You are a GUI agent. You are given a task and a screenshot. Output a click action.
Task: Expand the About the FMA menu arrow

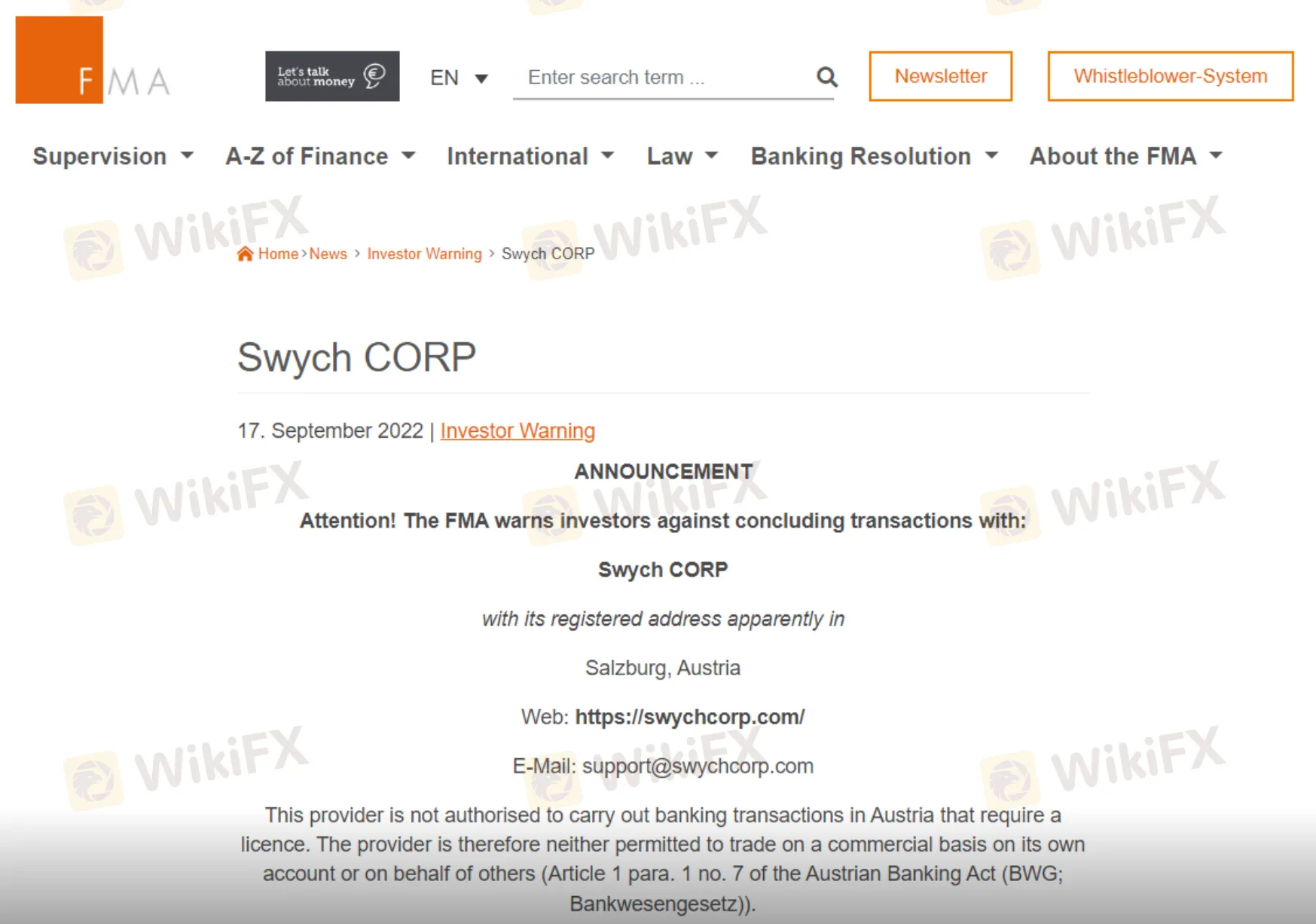(1216, 156)
